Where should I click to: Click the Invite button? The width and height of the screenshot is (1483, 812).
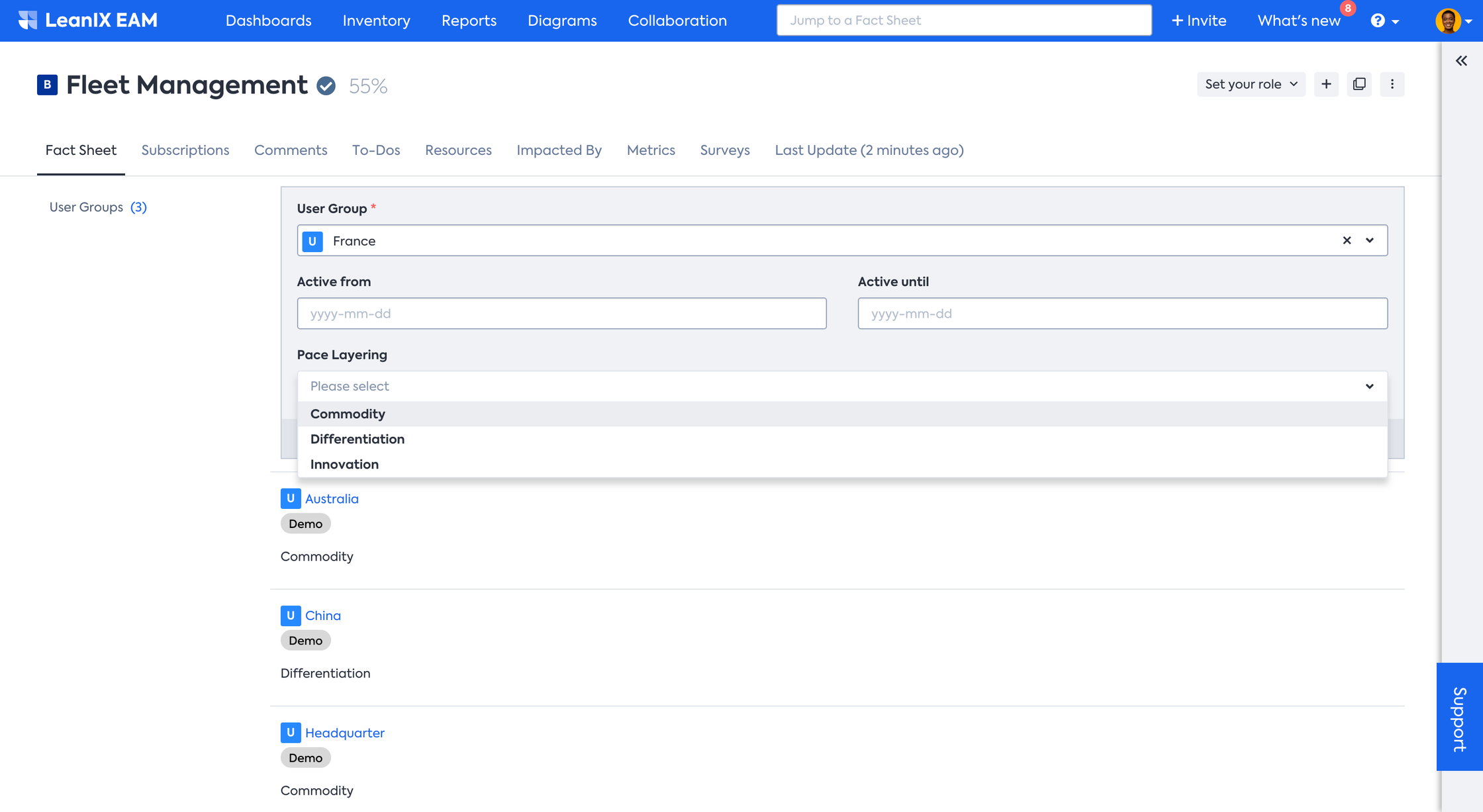(1199, 21)
